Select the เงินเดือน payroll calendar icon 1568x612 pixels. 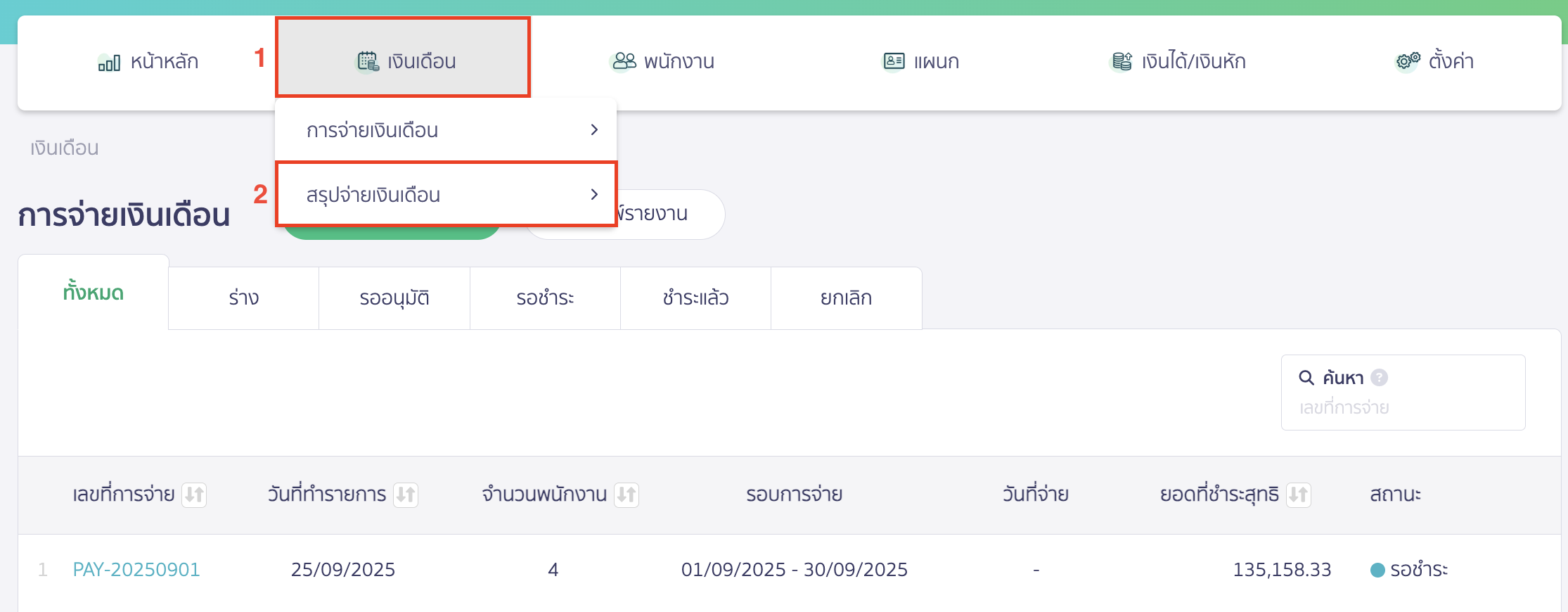(366, 60)
